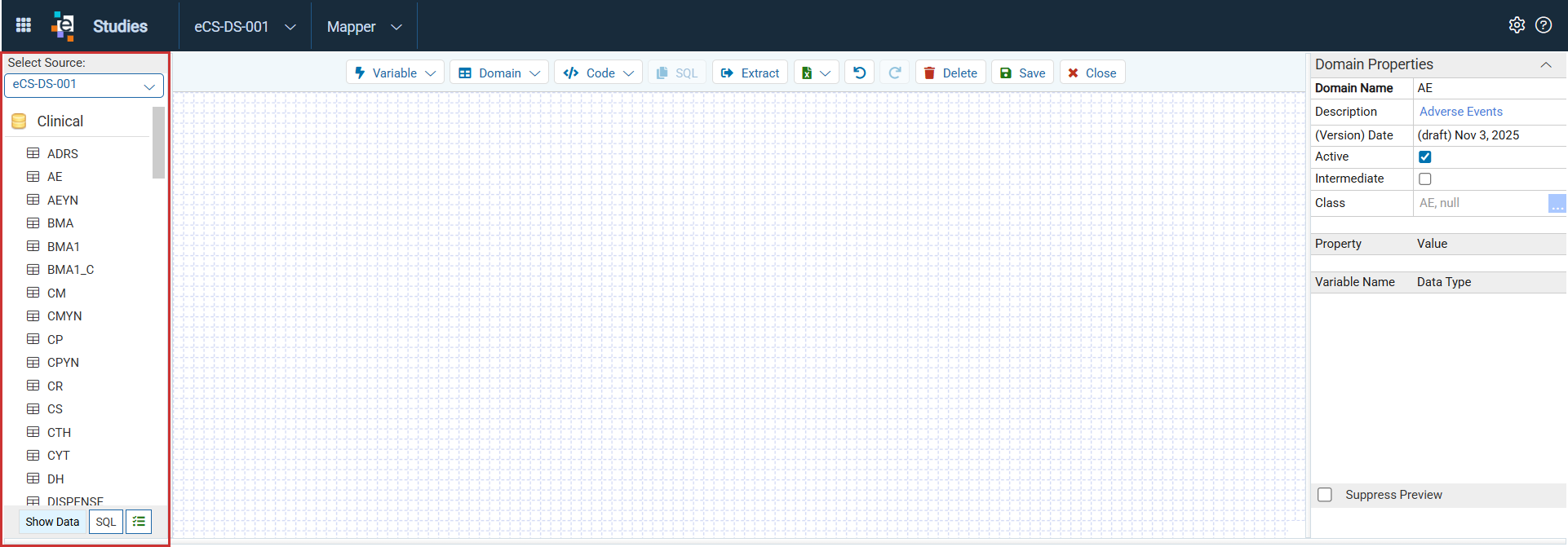Open the Adverse Events description link
Viewport: 1568px width, 547px height.
[x=1461, y=112]
